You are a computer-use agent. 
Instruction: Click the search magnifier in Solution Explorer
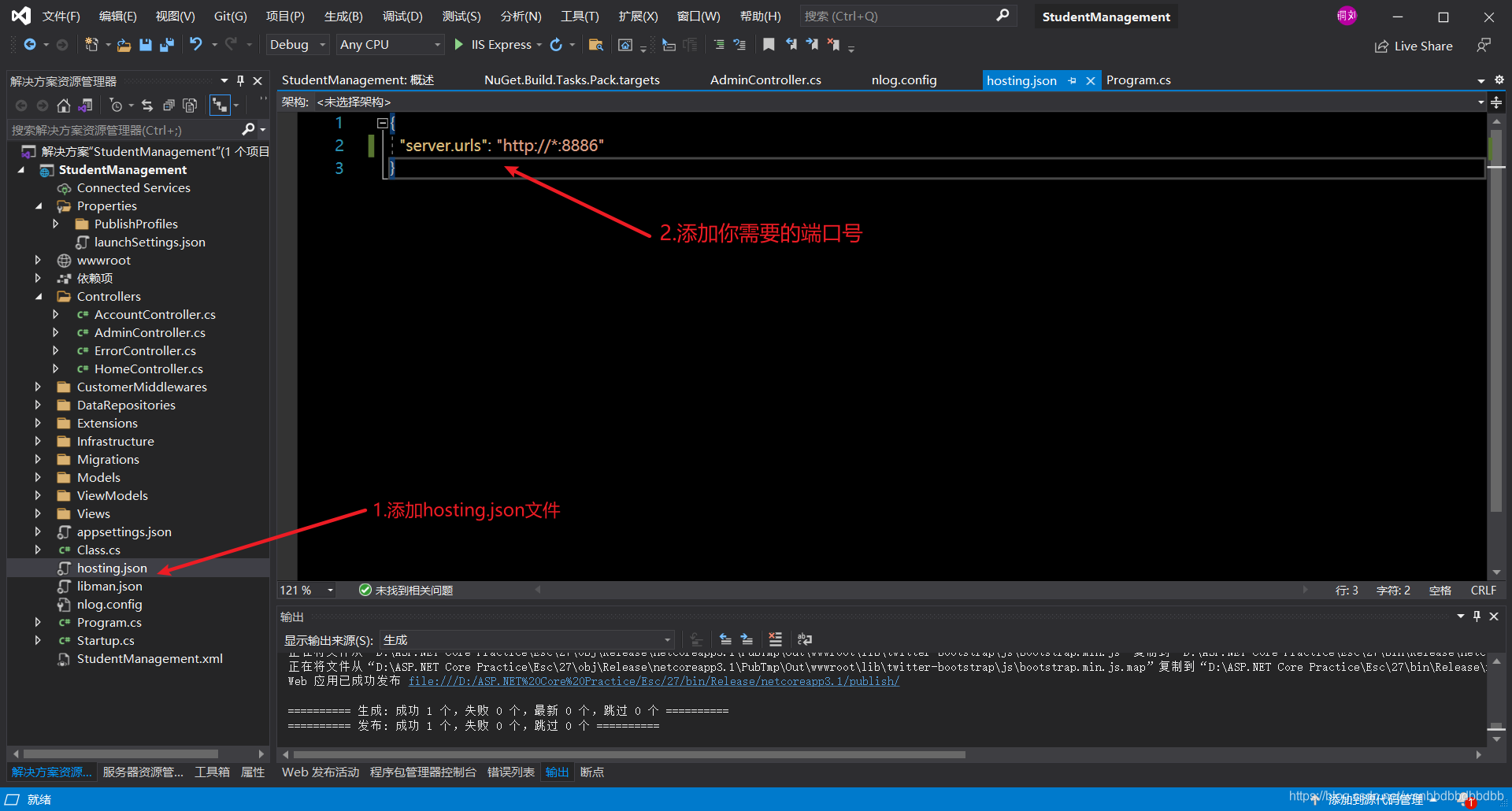[x=249, y=129]
